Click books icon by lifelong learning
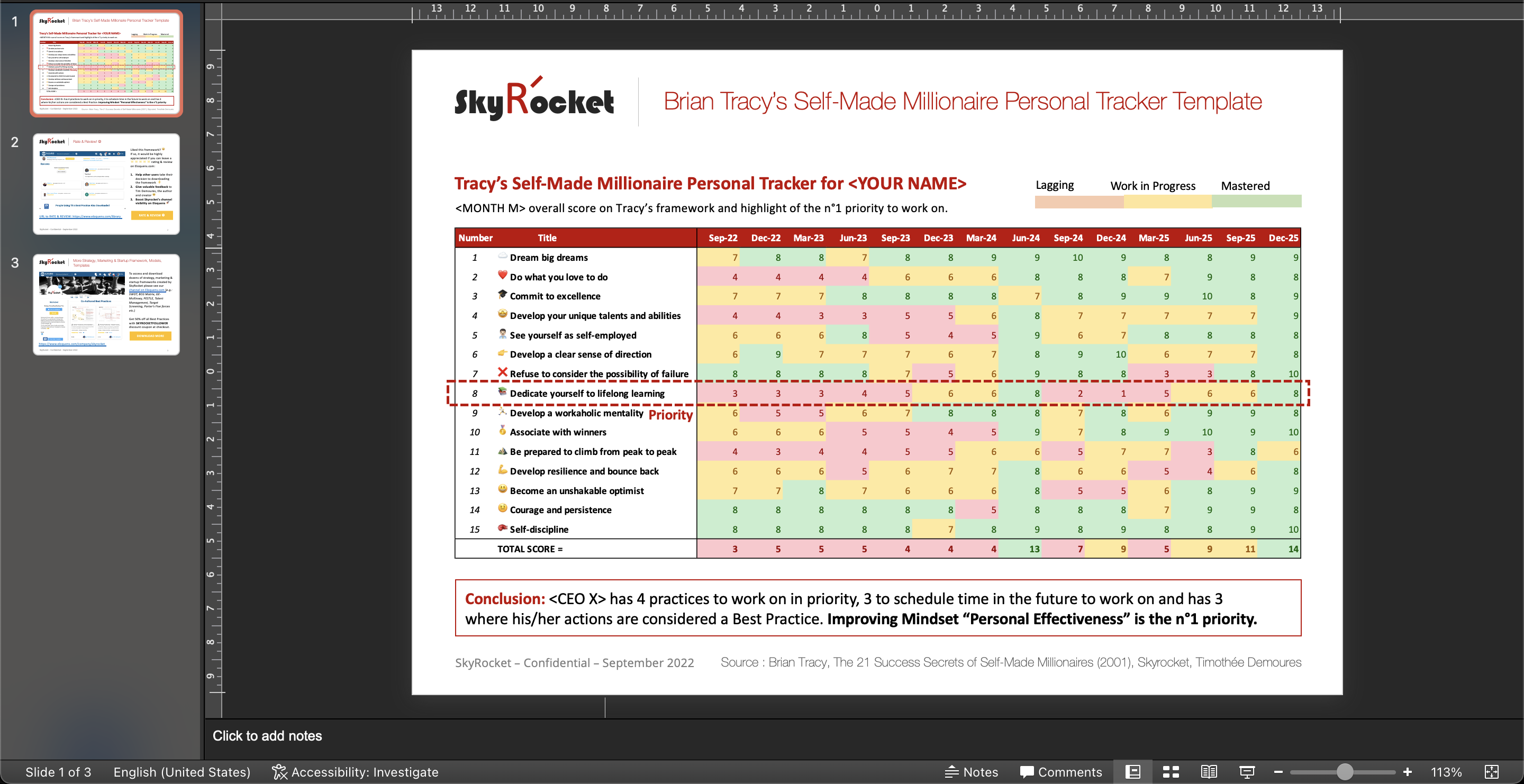The width and height of the screenshot is (1524, 784). coord(502,391)
